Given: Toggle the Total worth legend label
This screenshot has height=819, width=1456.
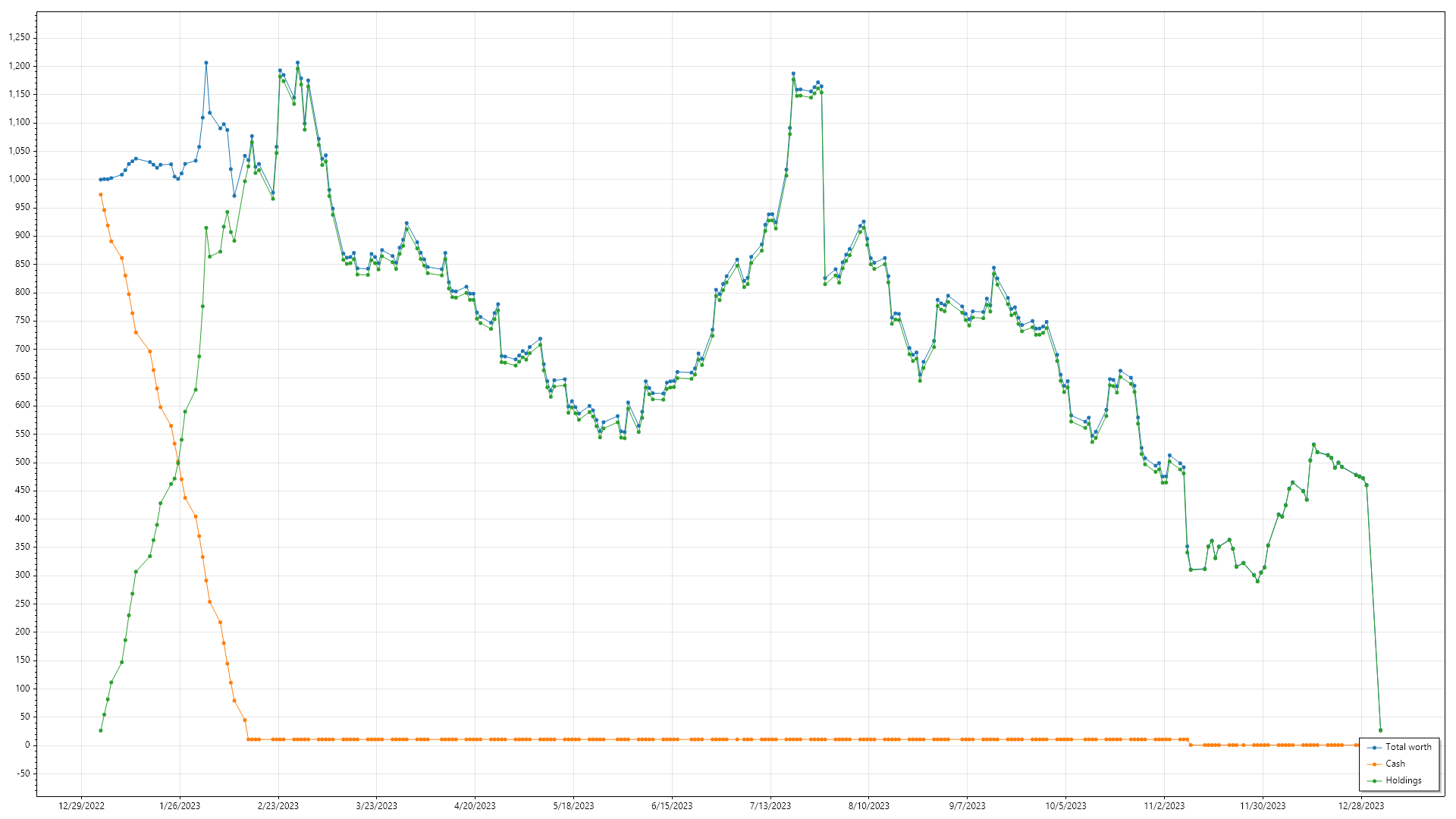Looking at the screenshot, I should (1408, 747).
